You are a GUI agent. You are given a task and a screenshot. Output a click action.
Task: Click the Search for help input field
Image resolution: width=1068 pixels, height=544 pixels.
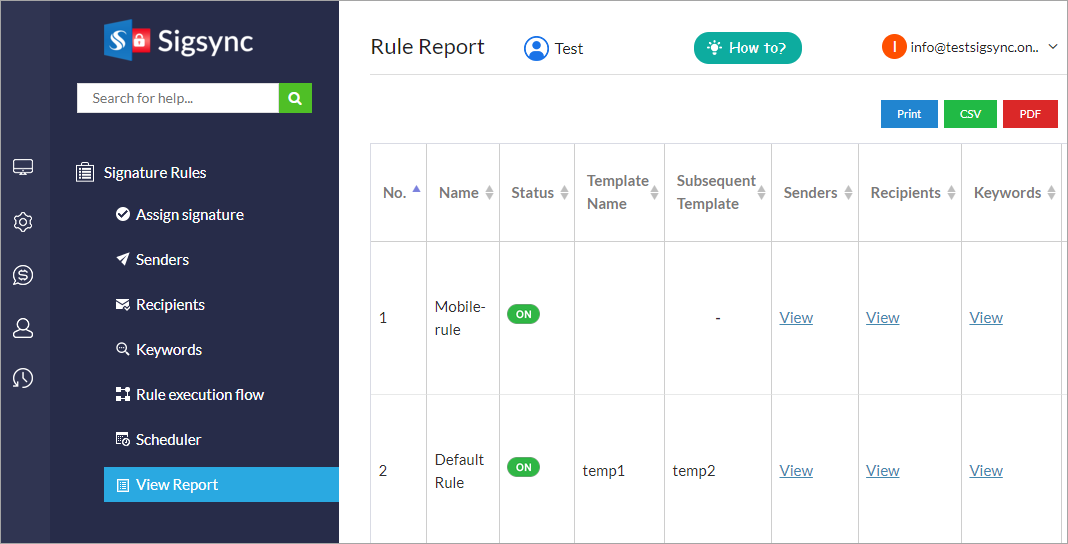pyautogui.click(x=177, y=98)
